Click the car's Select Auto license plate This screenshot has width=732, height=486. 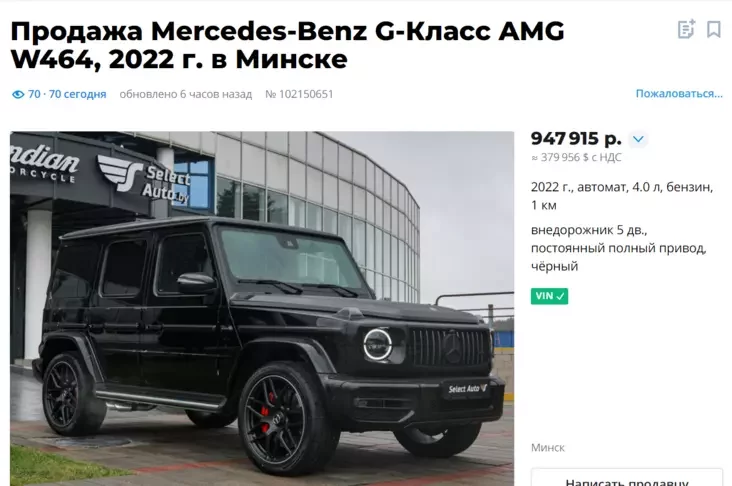click(467, 388)
